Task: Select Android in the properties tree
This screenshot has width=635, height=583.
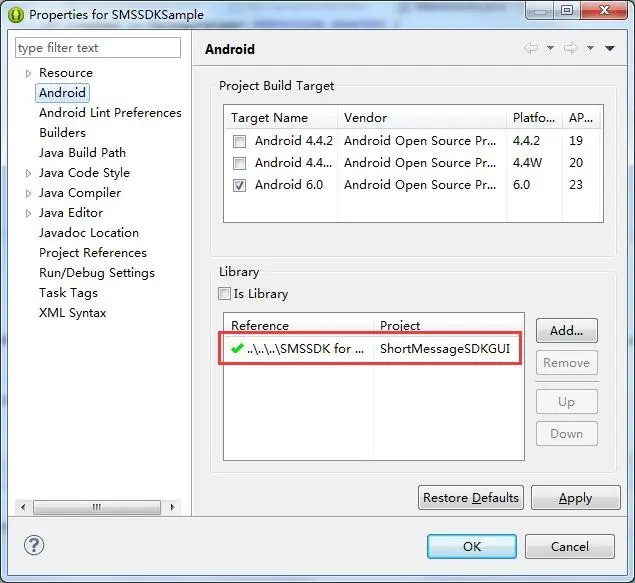Action: coord(62,93)
